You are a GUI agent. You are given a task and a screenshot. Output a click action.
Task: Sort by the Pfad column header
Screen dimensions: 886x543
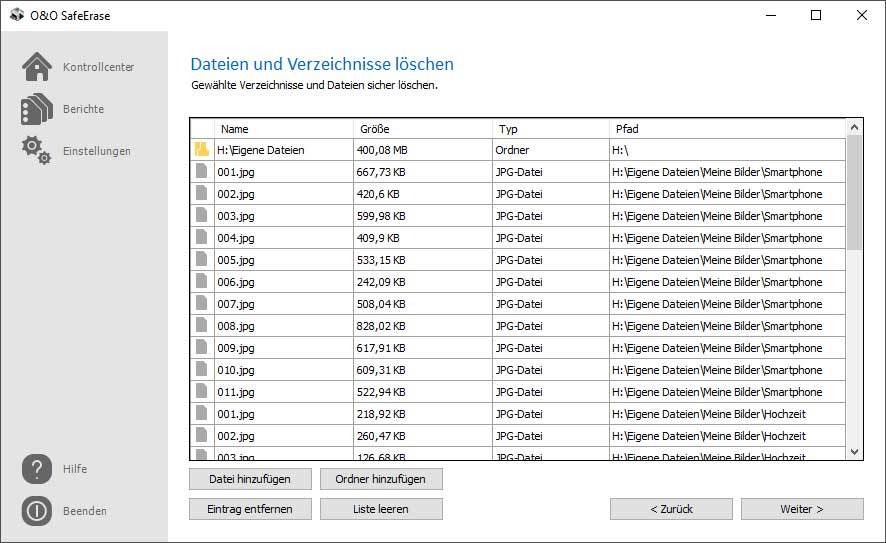tap(727, 129)
